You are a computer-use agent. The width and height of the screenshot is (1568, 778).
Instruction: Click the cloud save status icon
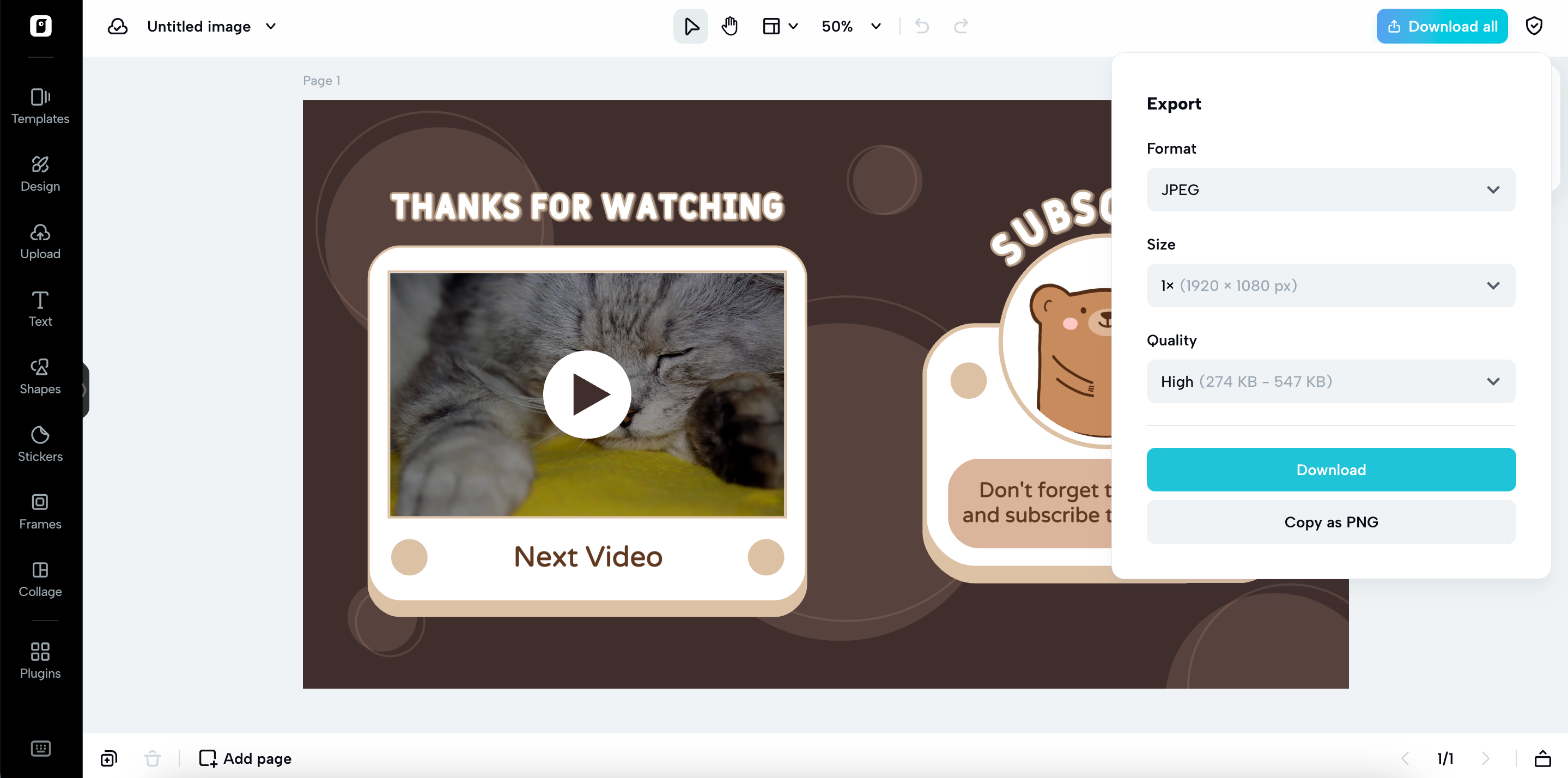click(x=118, y=26)
